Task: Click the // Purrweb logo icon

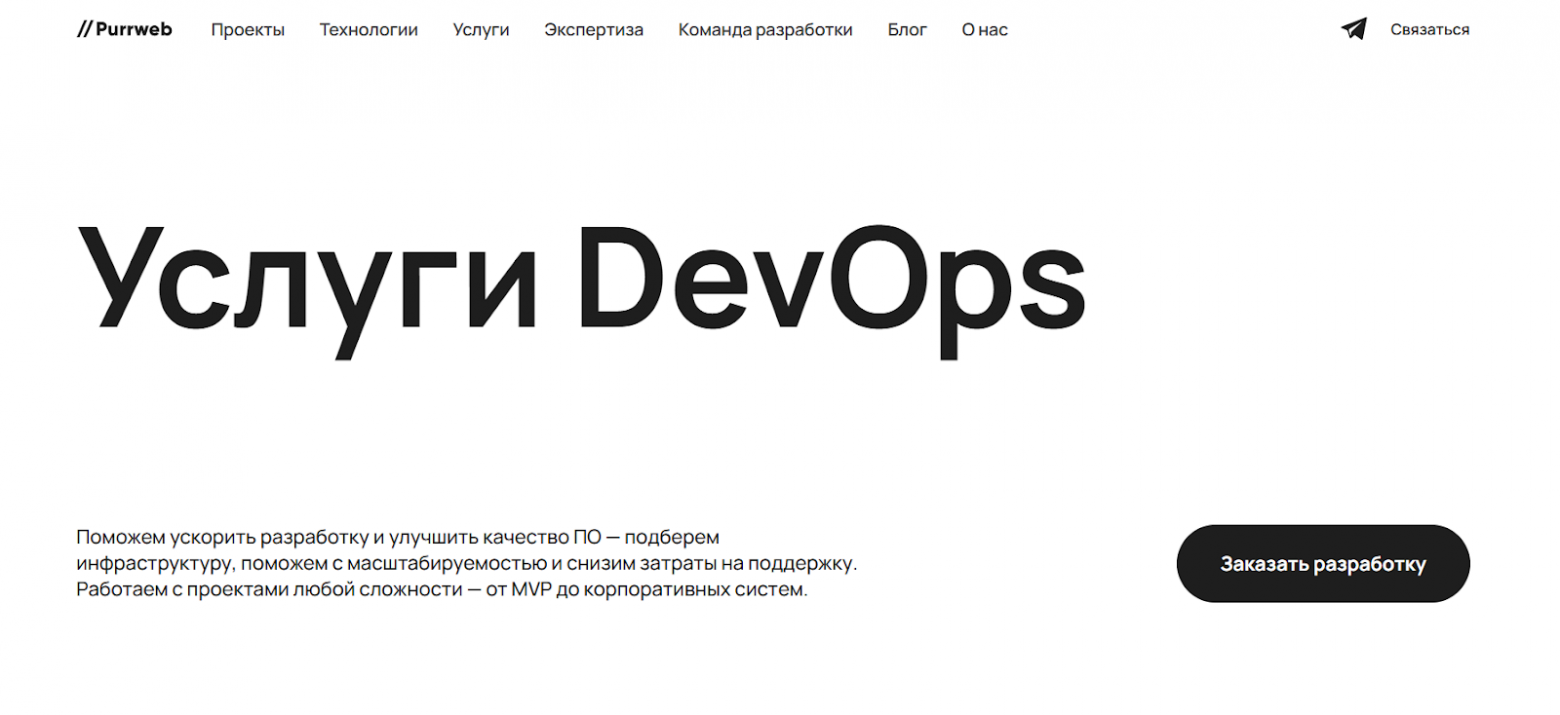Action: (x=88, y=29)
